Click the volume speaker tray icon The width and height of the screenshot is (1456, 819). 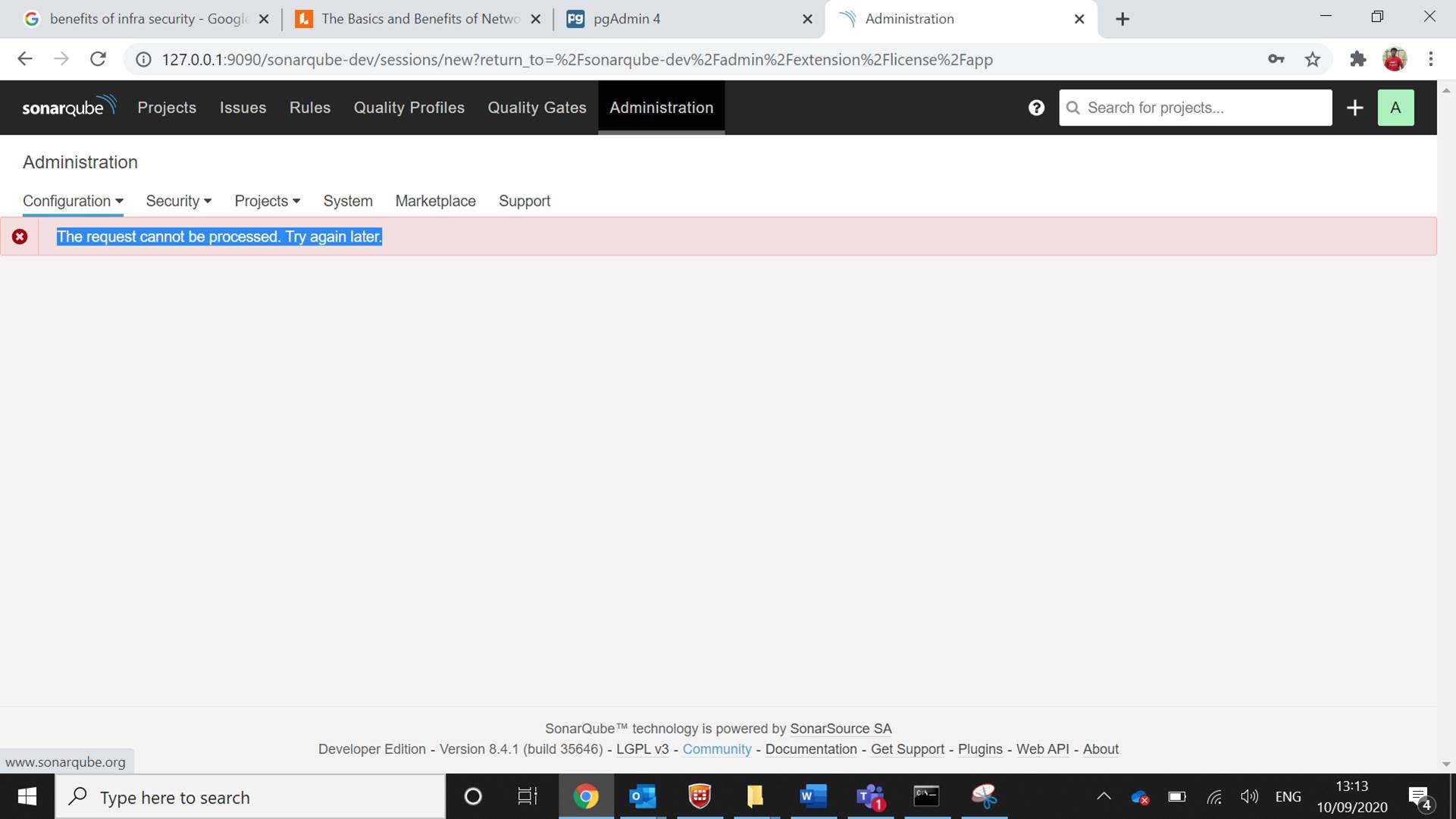click(x=1249, y=796)
